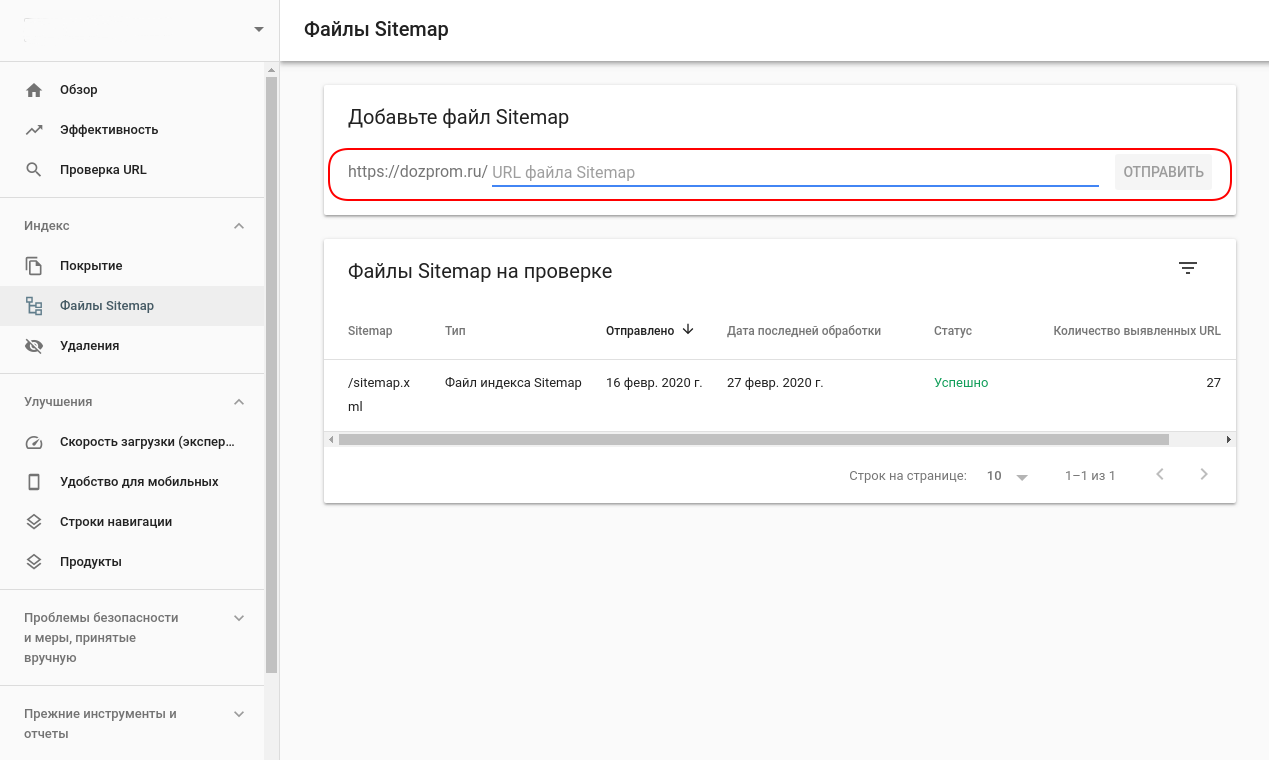This screenshot has height=760, width=1269.
Task: Click the Эффективность trend icon
Action: tap(34, 130)
